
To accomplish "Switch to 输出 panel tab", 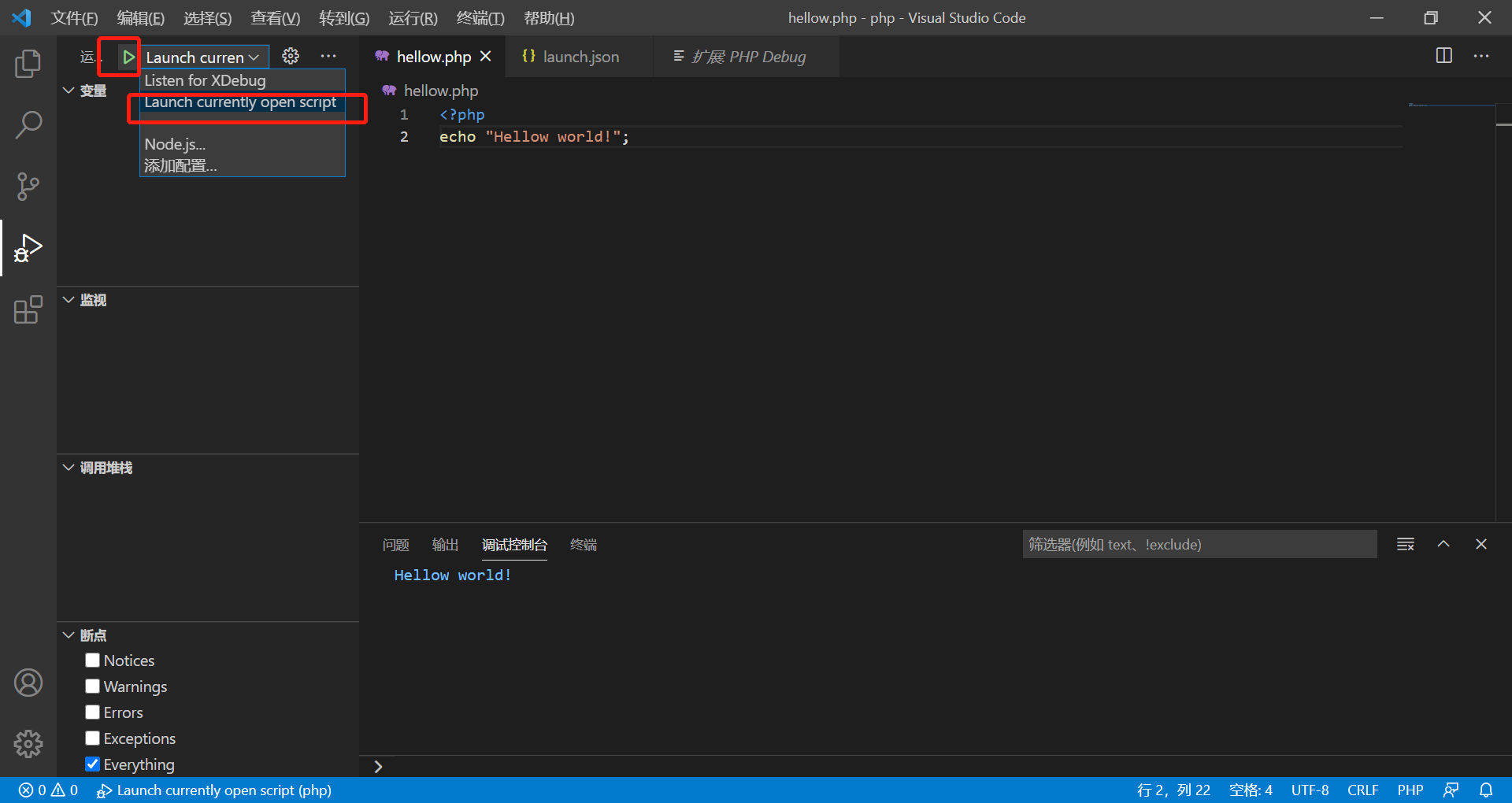I will click(x=445, y=545).
